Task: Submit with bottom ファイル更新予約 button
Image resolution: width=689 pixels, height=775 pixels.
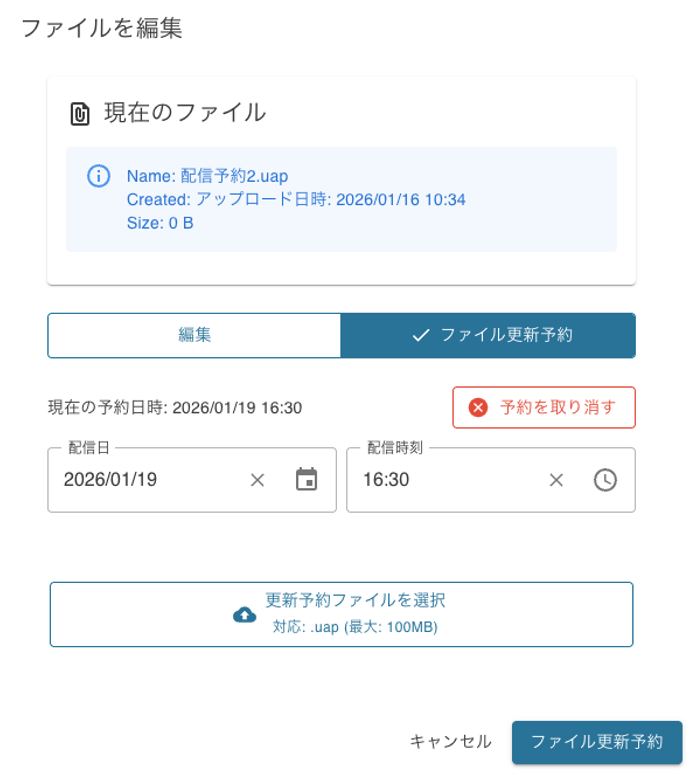Action: click(596, 742)
